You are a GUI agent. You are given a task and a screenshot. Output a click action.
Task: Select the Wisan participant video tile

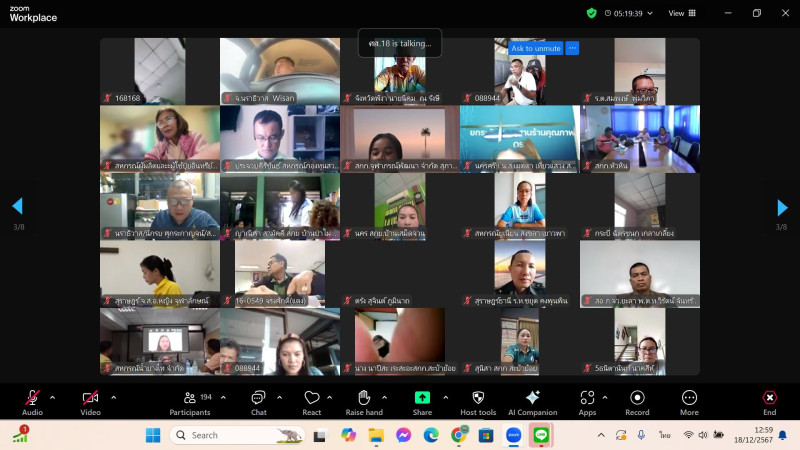[280, 71]
